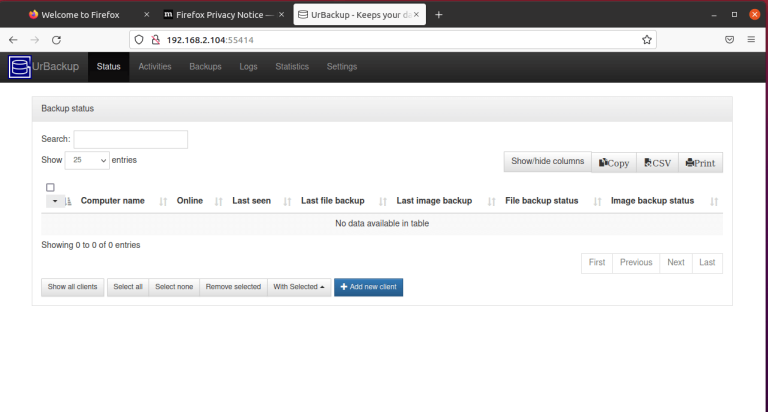Click the insecure connection lock icon

[156, 40]
